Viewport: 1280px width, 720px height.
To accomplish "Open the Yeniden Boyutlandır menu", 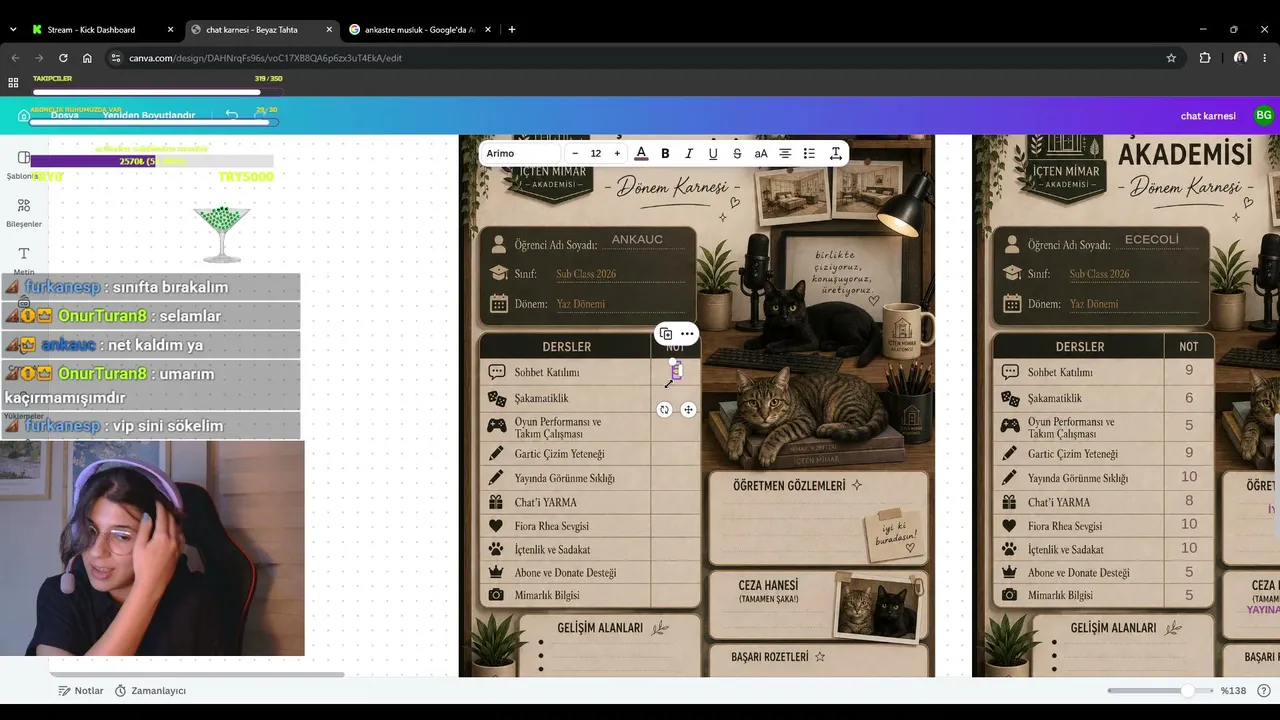I will [149, 115].
